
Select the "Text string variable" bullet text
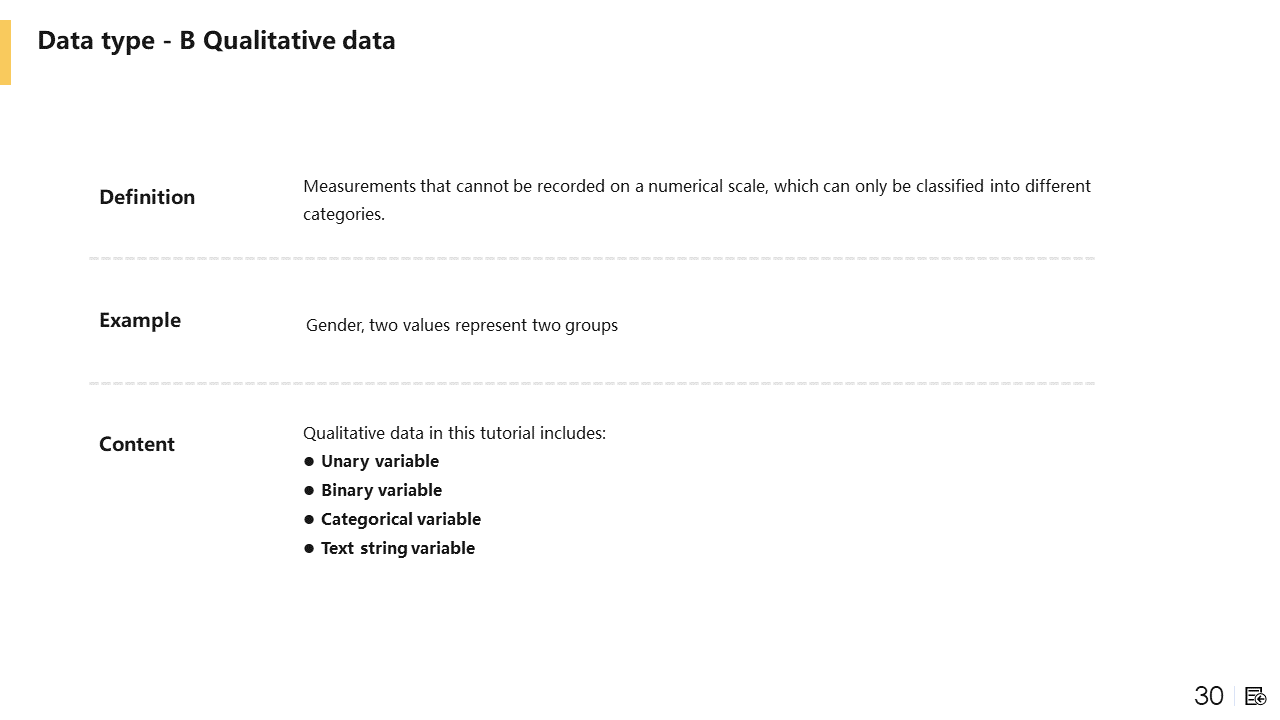(398, 548)
